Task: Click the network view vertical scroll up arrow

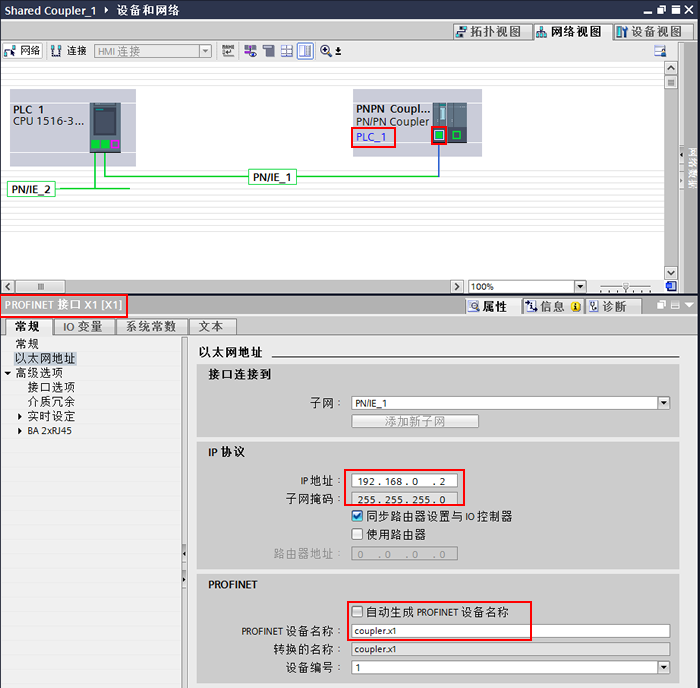Action: click(x=671, y=68)
